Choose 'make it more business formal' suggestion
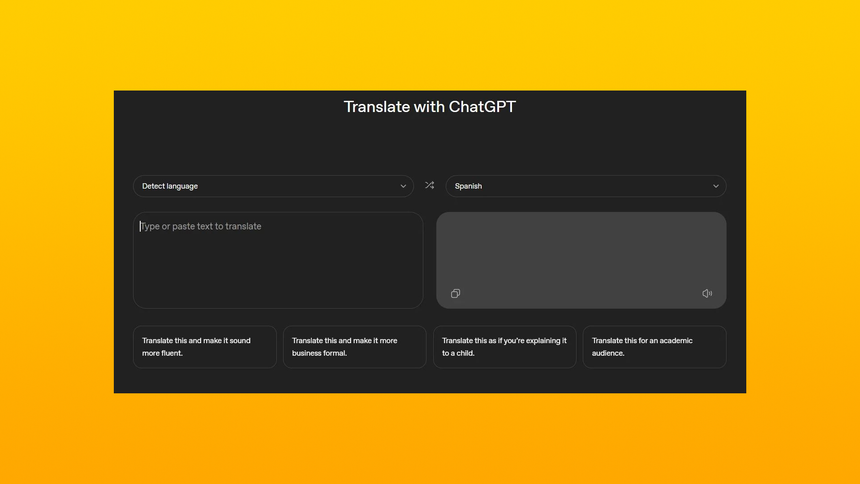 coord(354,347)
